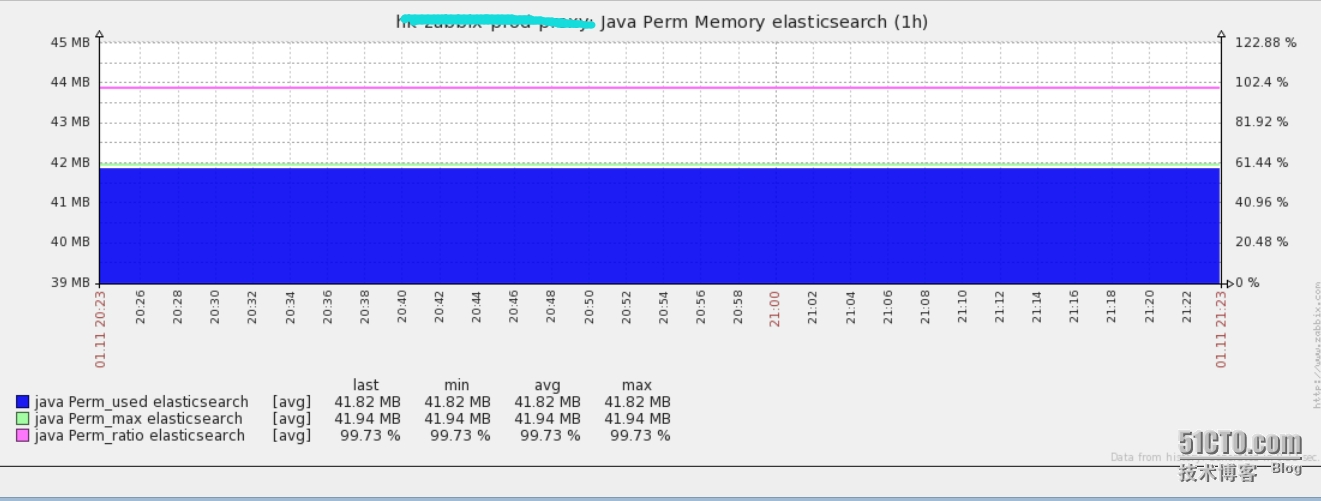Select Perm_max last value 41.94 MB
Image resolution: width=1321 pixels, height=501 pixels.
pyautogui.click(x=367, y=419)
